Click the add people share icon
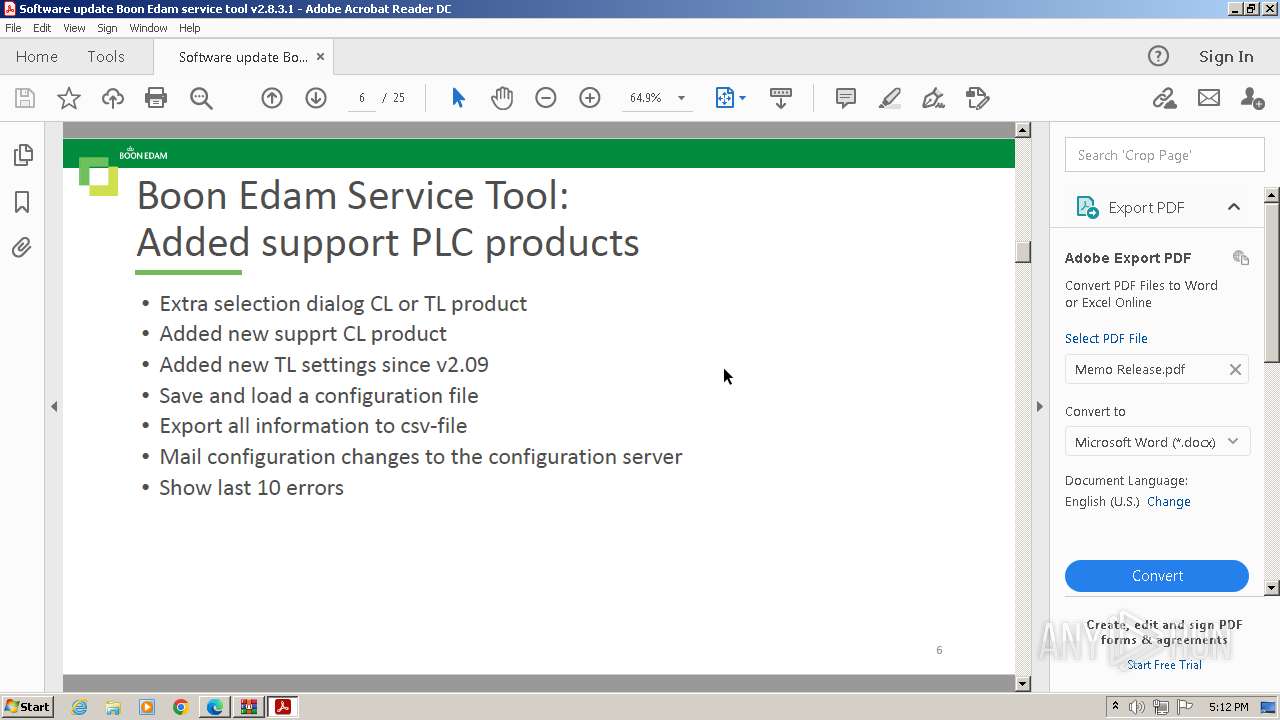1280x720 pixels. [1252, 98]
